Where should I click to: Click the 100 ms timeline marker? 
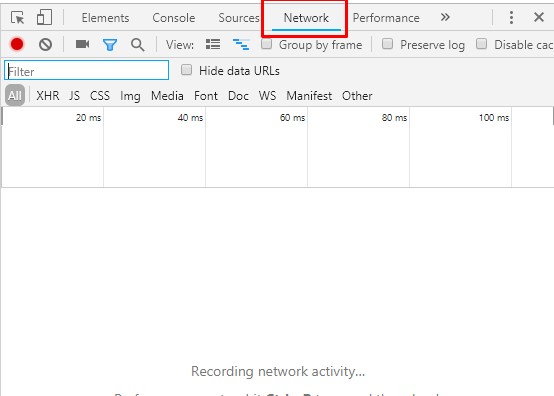point(494,118)
